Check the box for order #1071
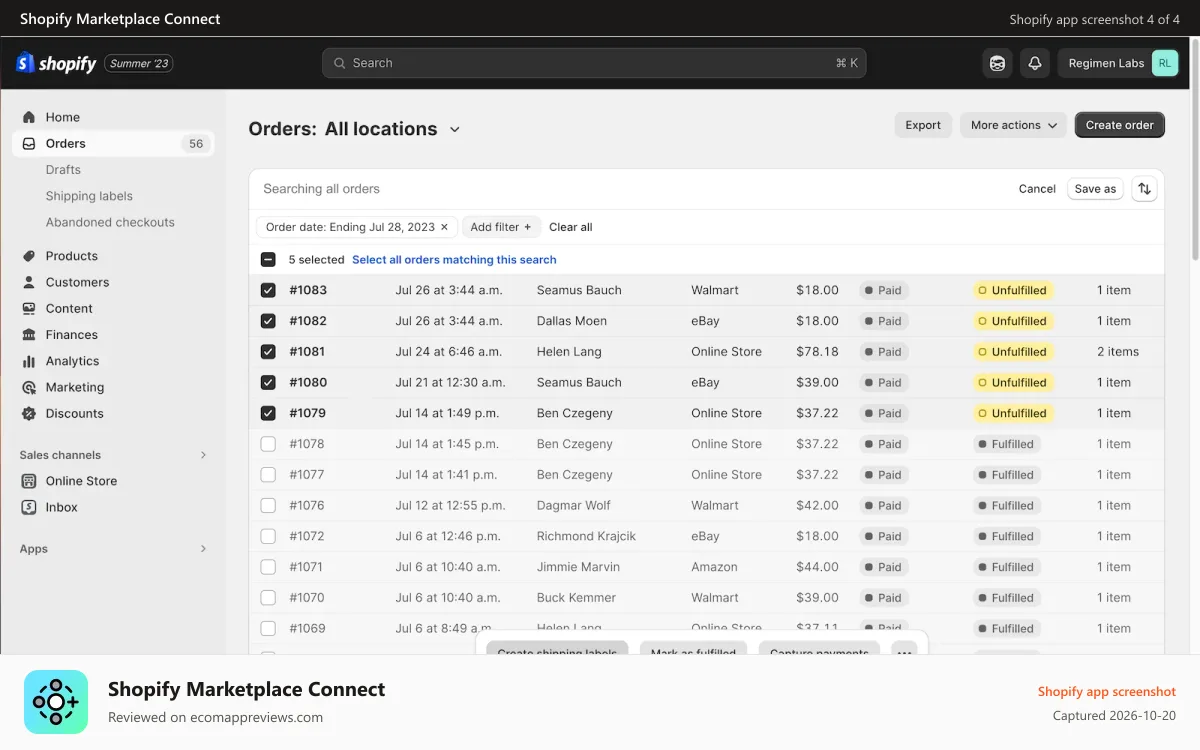 click(268, 567)
